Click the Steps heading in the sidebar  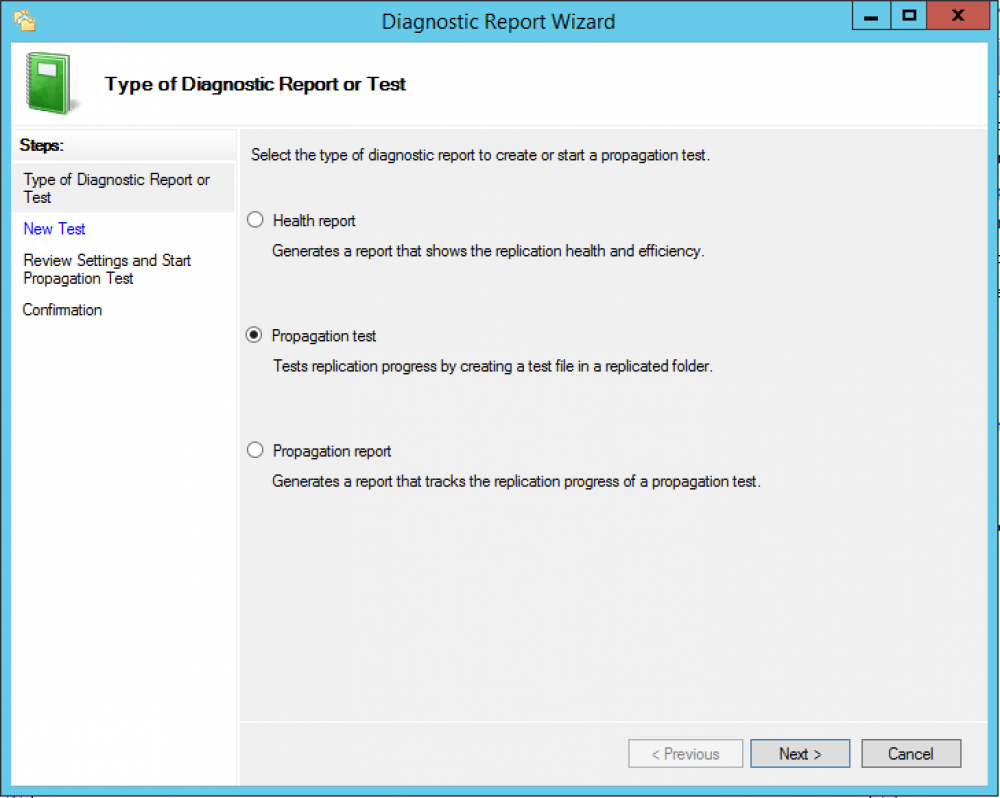click(x=41, y=145)
